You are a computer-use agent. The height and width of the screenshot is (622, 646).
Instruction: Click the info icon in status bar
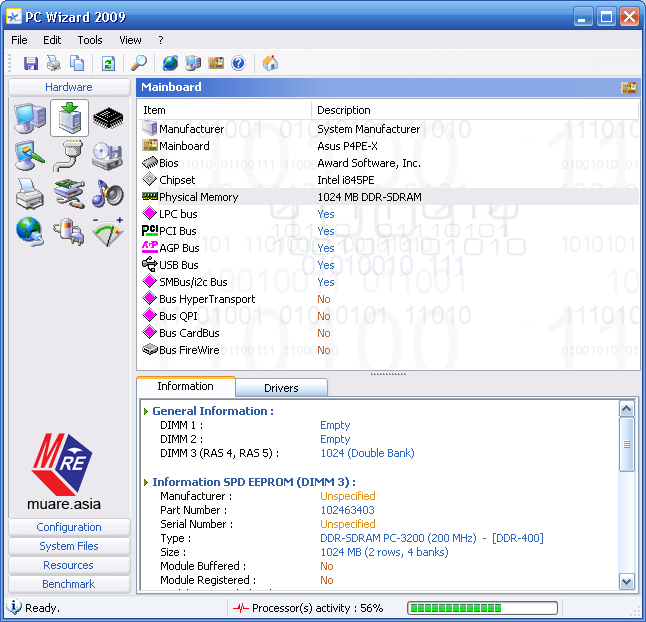(14, 607)
